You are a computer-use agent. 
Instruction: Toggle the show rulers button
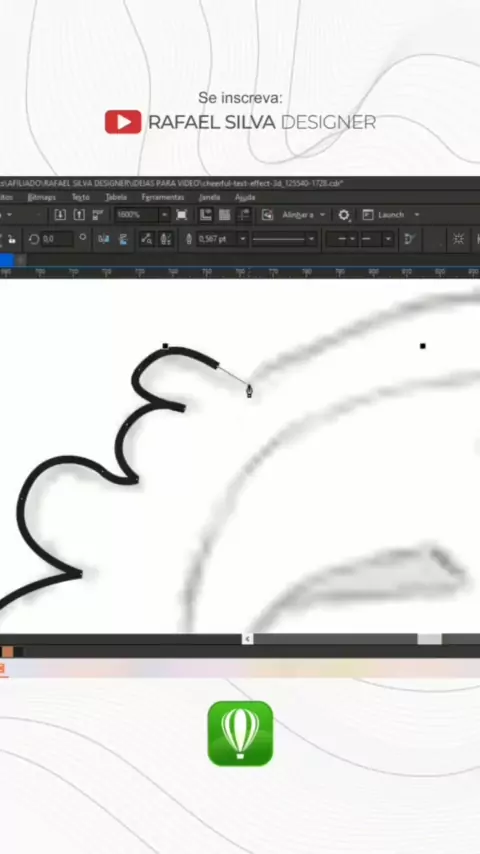(205, 215)
